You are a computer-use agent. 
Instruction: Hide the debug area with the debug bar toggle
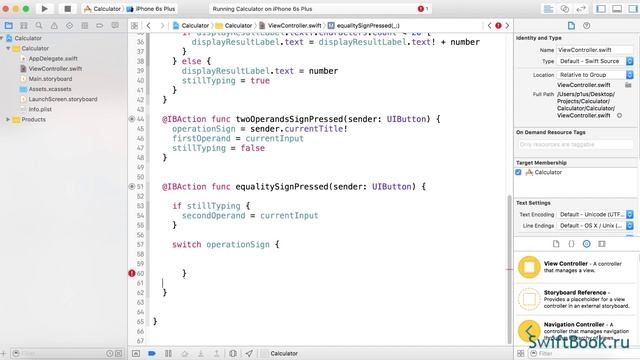[x=136, y=353]
